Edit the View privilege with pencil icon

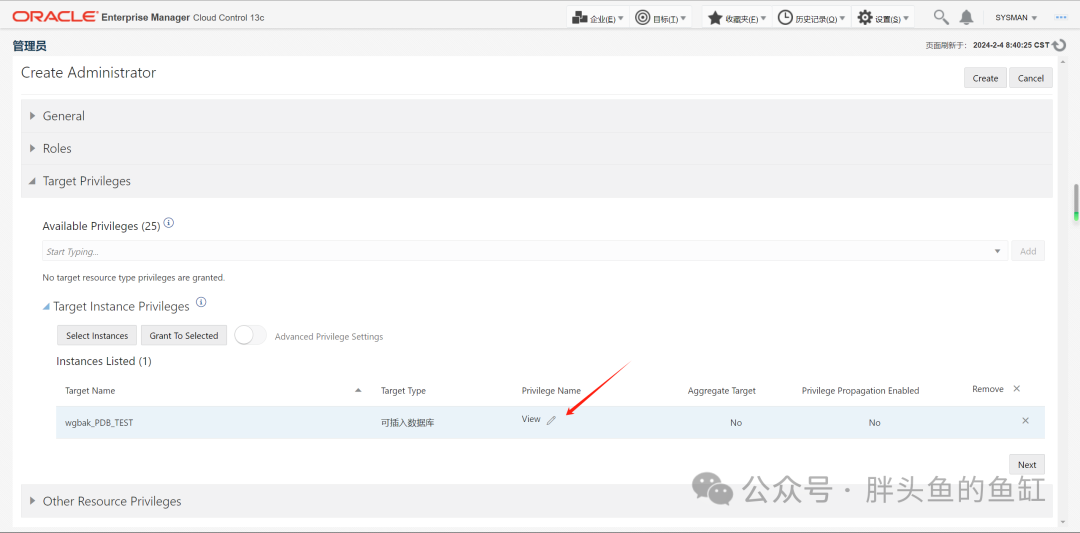(551, 420)
